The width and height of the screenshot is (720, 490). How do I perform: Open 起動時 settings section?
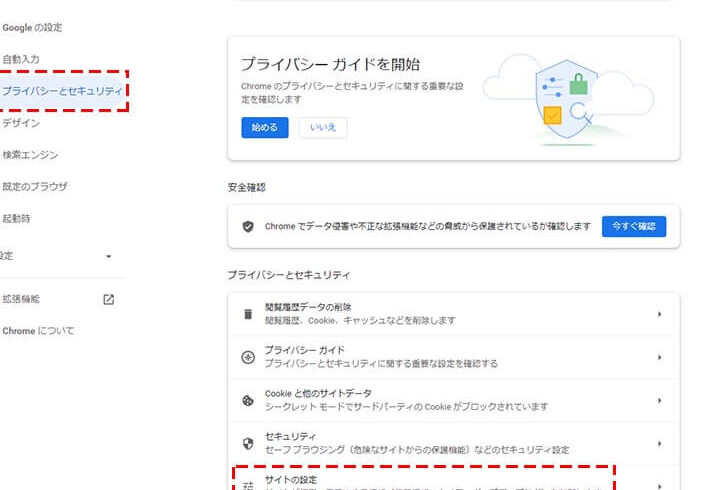[16, 219]
